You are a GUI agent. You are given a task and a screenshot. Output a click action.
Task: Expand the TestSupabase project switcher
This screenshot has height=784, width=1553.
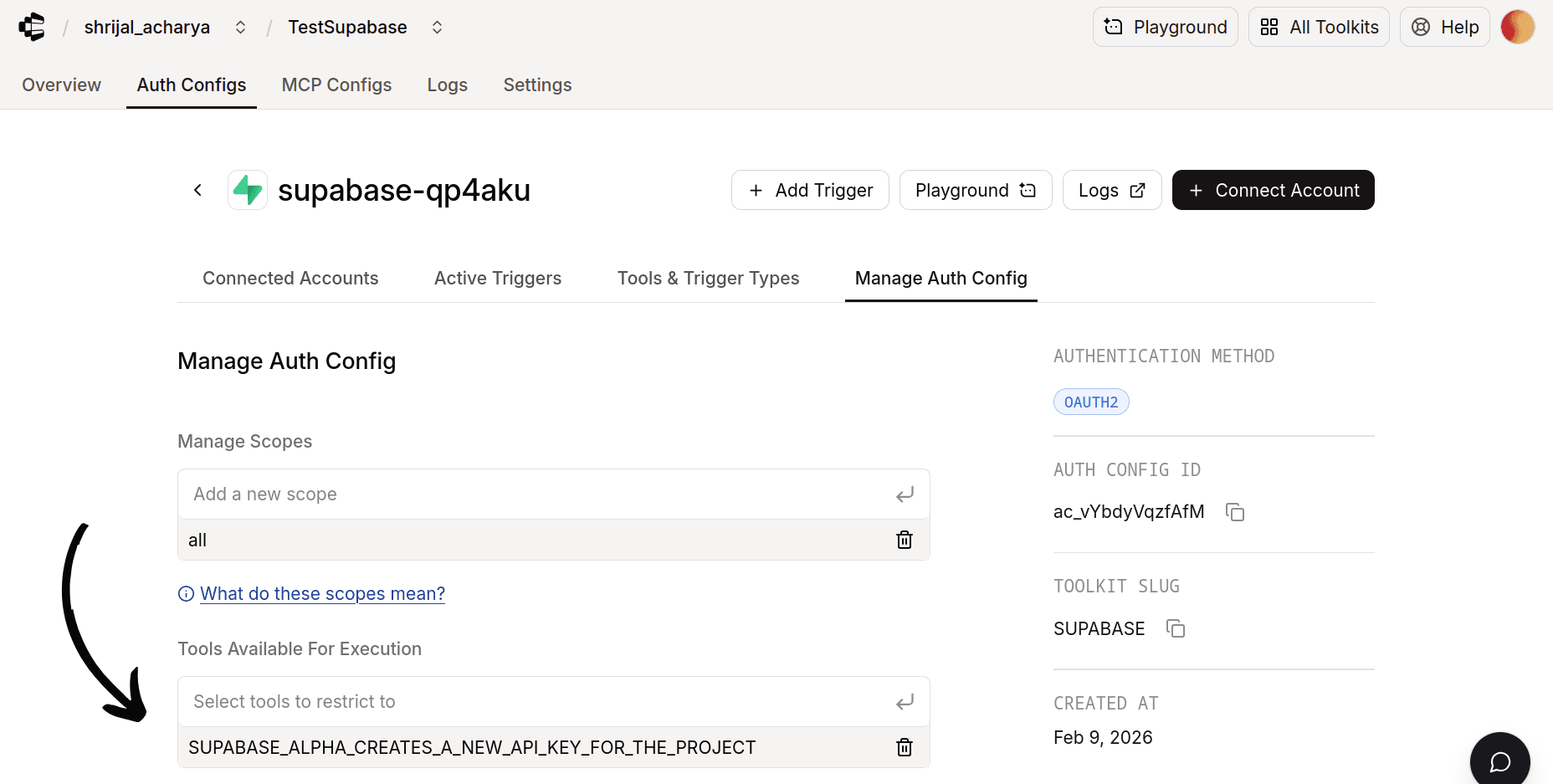tap(437, 27)
